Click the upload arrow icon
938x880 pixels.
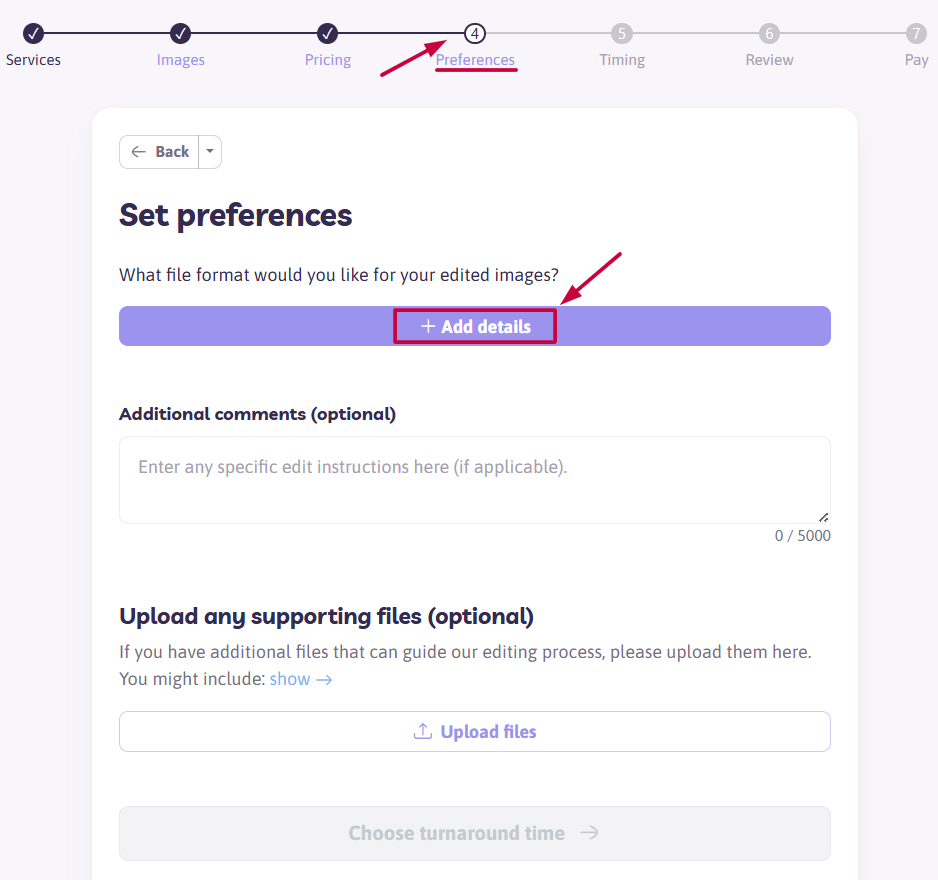[x=423, y=731]
